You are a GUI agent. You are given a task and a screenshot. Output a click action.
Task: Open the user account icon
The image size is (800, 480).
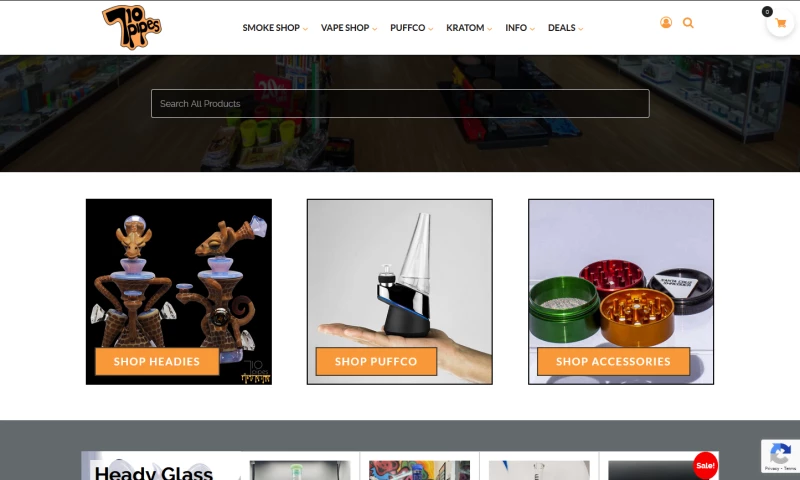[x=666, y=22]
